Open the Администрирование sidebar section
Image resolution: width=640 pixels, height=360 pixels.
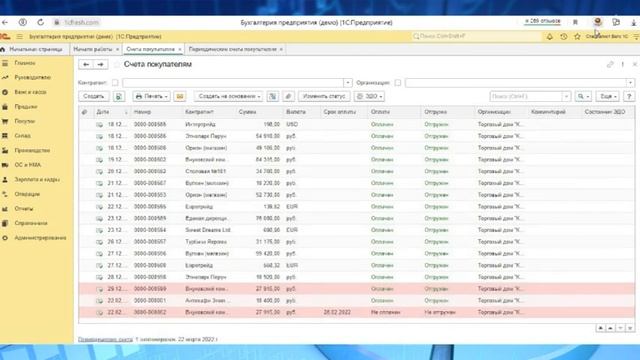pos(40,238)
